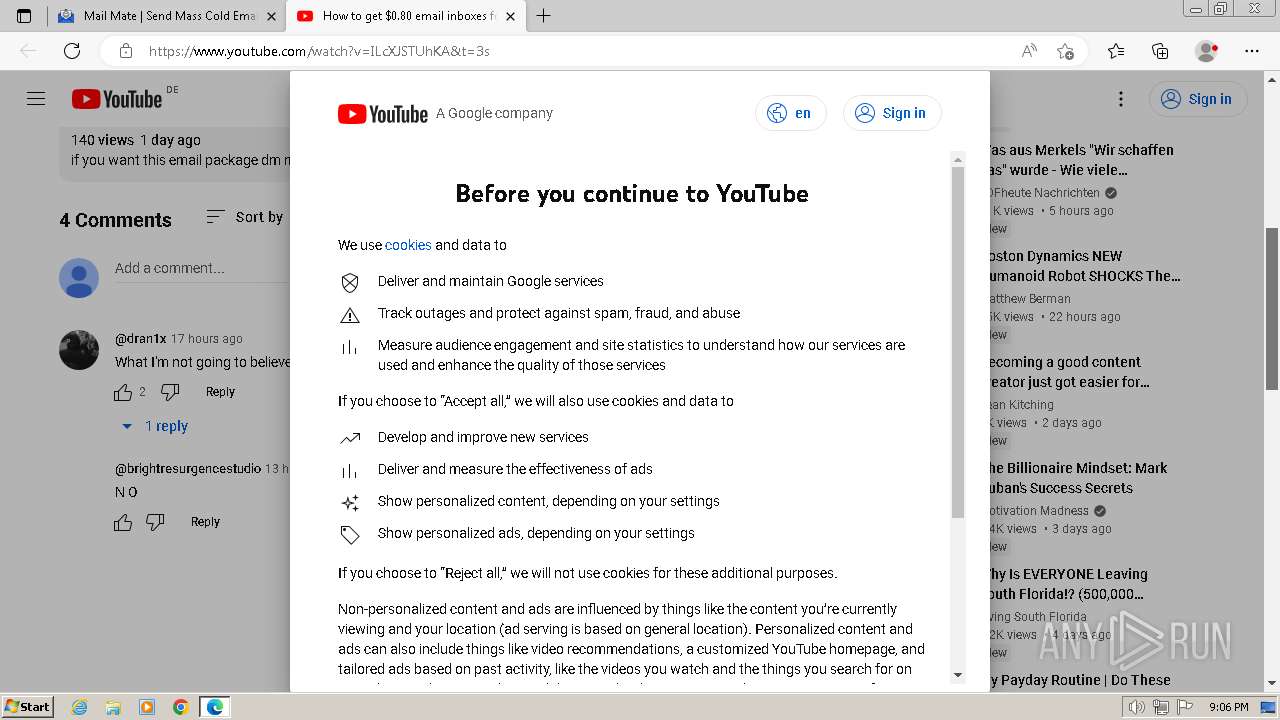Expand the 1 reply thread
1280x720 pixels.
[155, 426]
